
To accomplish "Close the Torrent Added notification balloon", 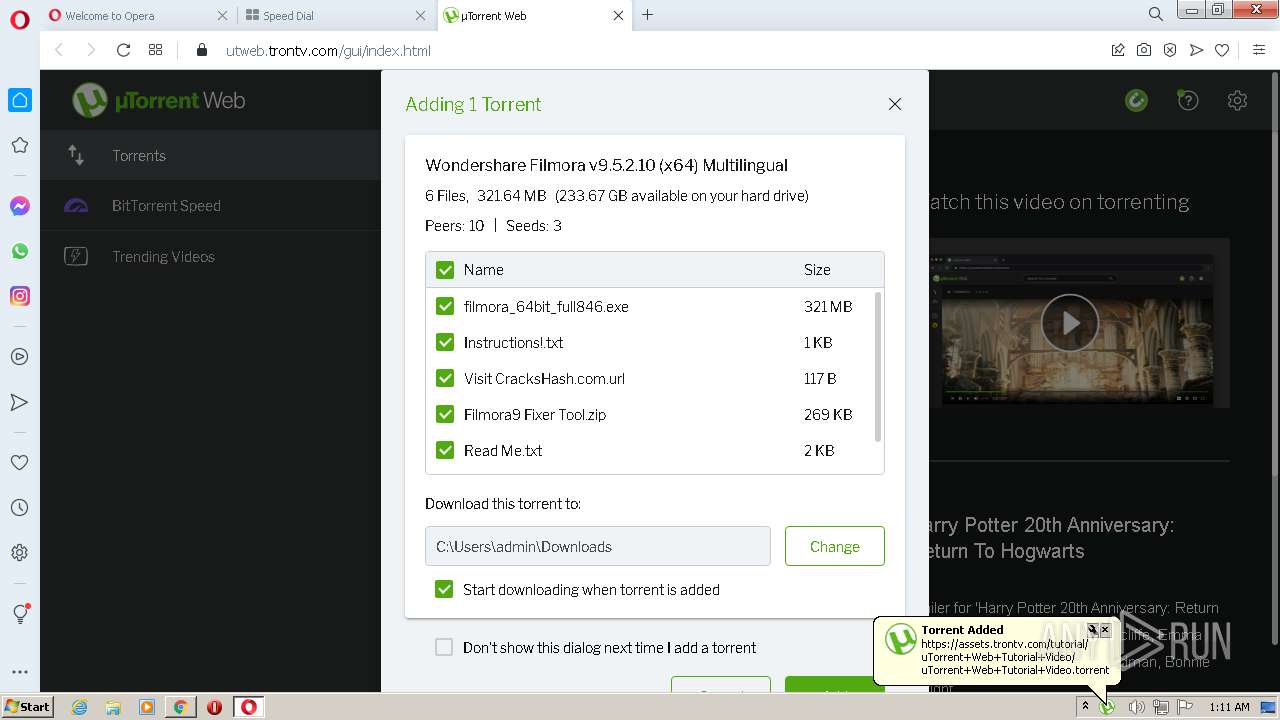I will tap(1105, 630).
